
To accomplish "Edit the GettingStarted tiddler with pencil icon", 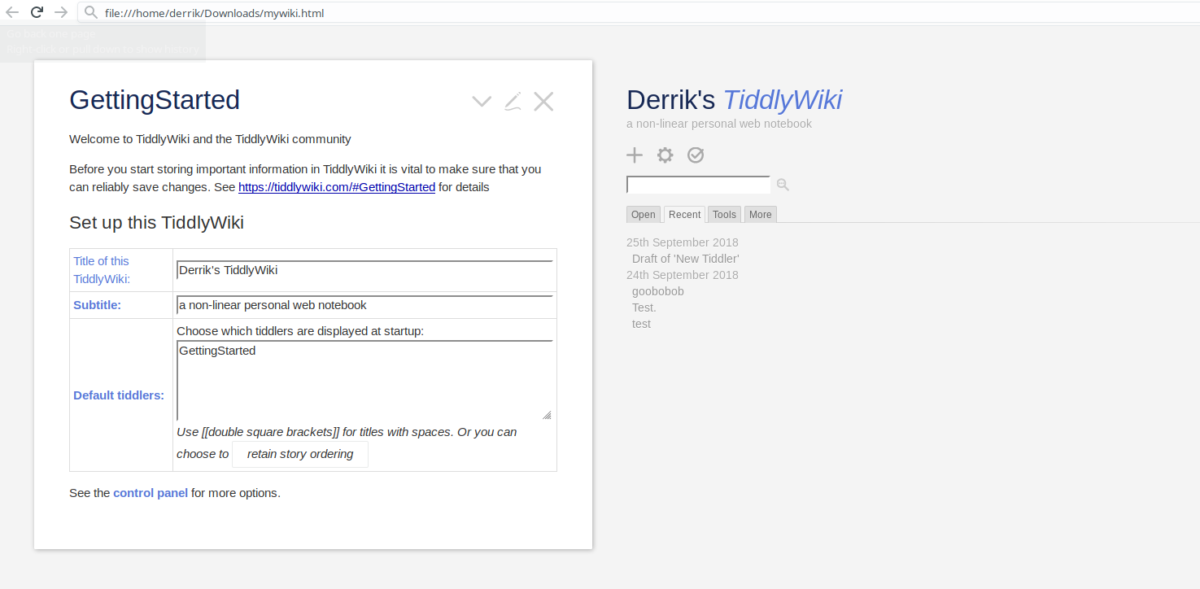I will tap(513, 101).
